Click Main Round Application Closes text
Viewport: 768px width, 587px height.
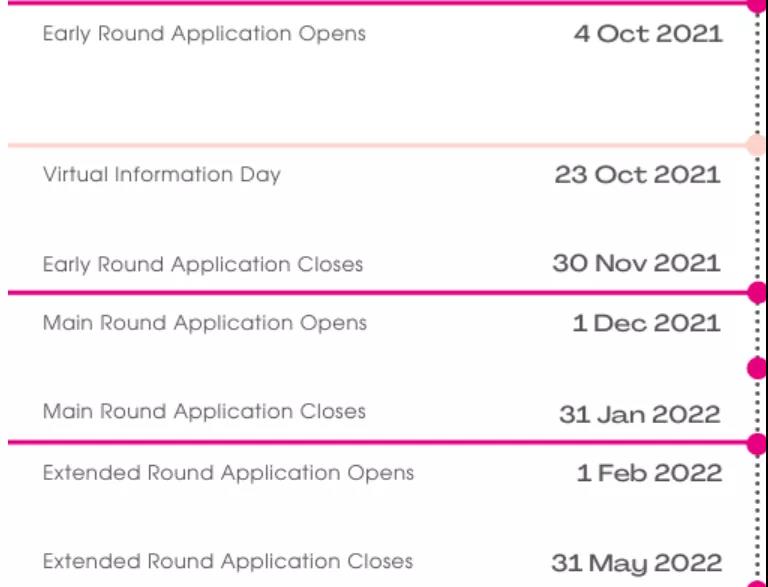click(204, 412)
